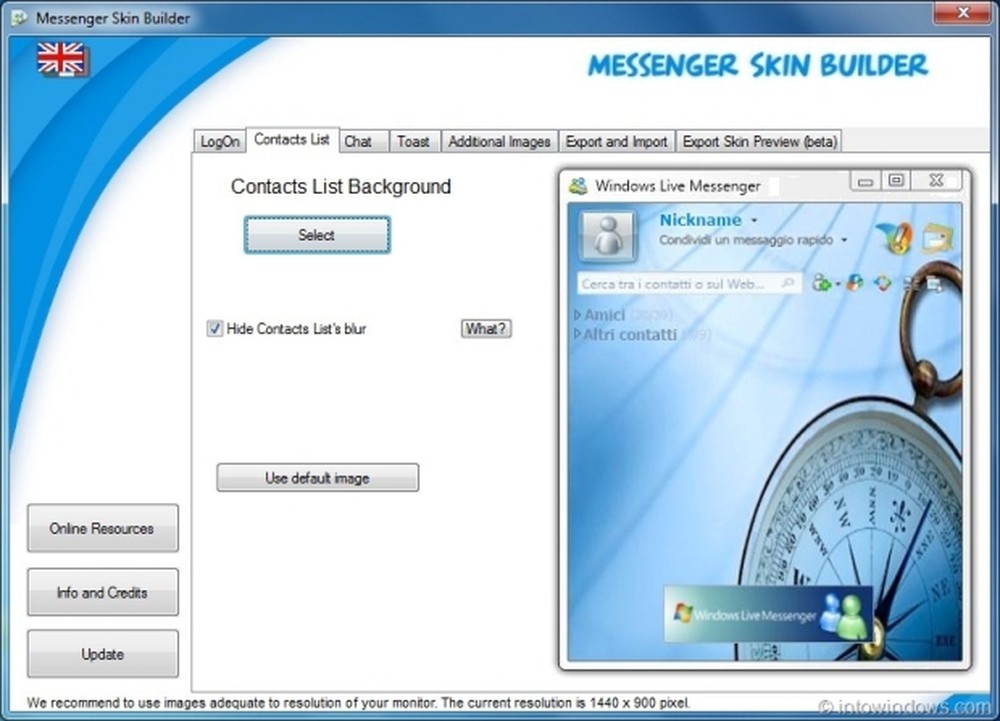Expand the Altri contatti group
Screen dimensions: 1000x721
[577, 334]
